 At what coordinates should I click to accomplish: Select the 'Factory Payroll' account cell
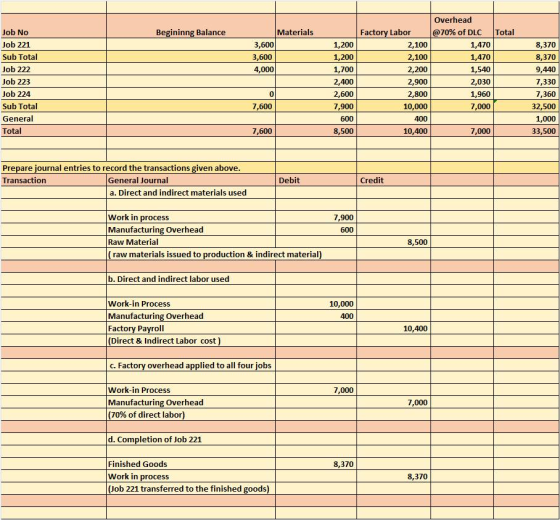[x=191, y=328]
